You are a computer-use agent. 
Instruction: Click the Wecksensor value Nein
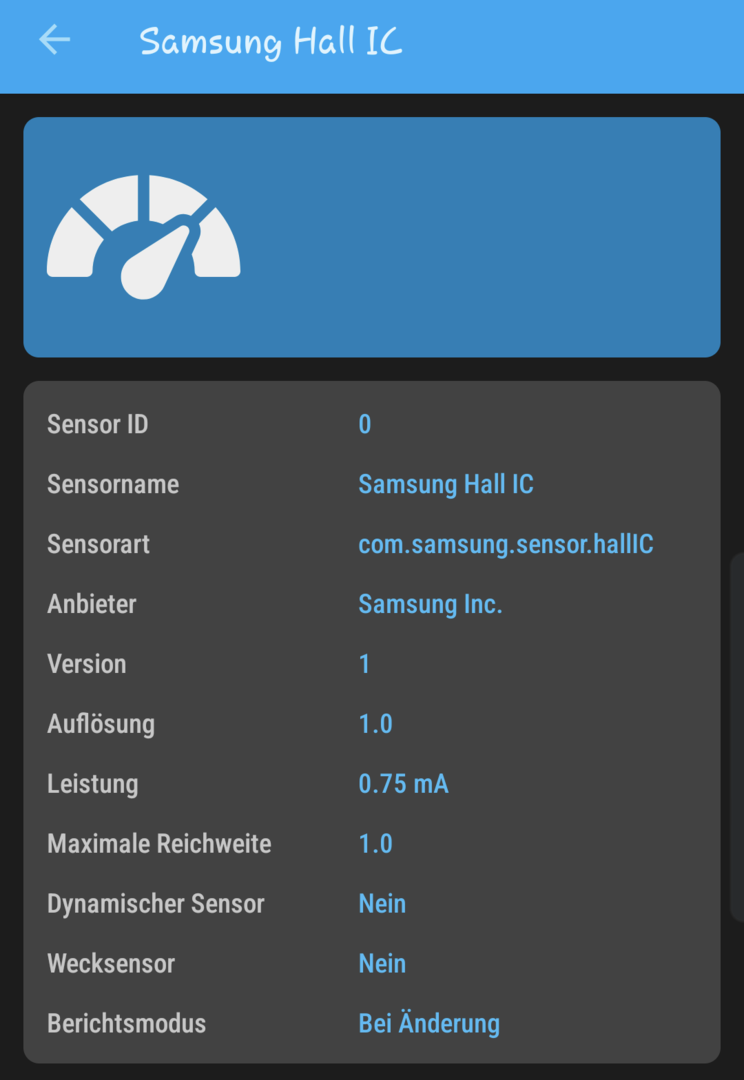(382, 964)
